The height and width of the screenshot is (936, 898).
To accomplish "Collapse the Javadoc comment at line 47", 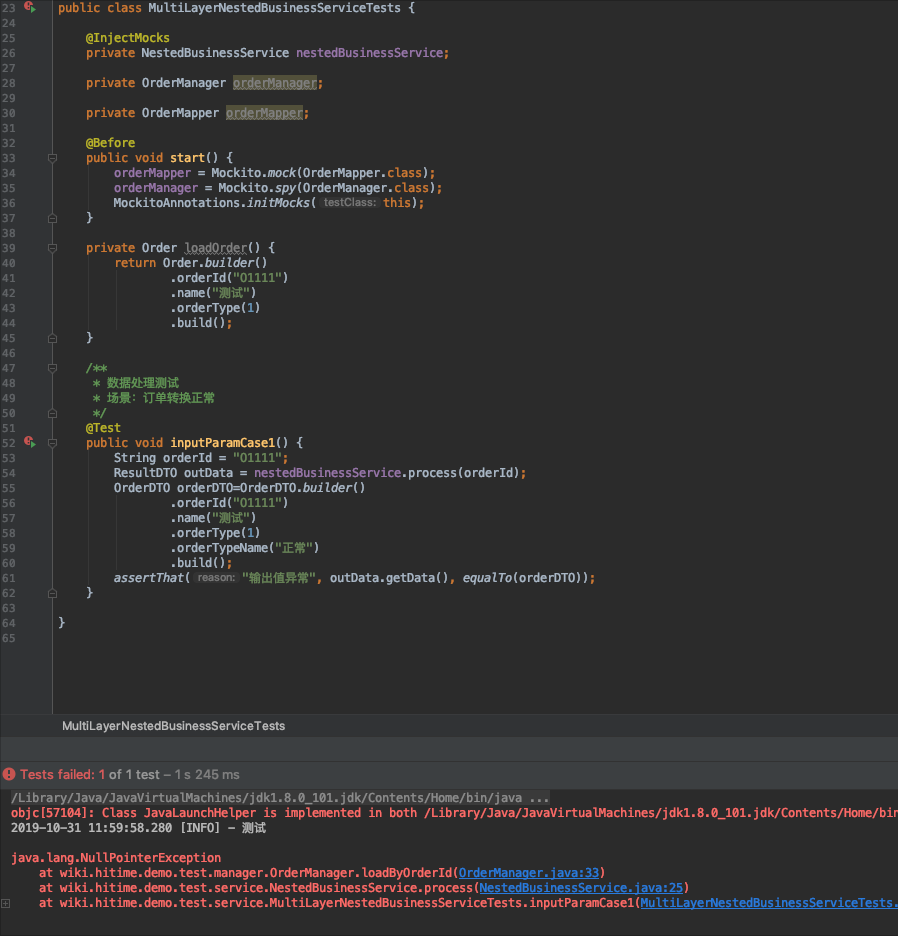I will point(51,368).
